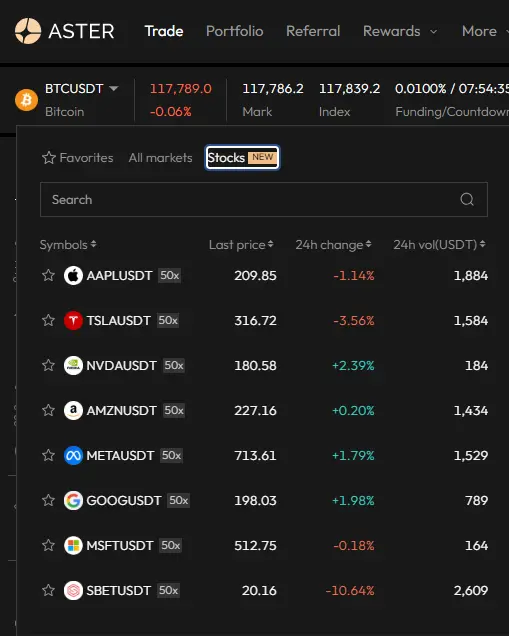Click the 117,839.2 Index price
The width and height of the screenshot is (509, 636).
[x=350, y=88]
